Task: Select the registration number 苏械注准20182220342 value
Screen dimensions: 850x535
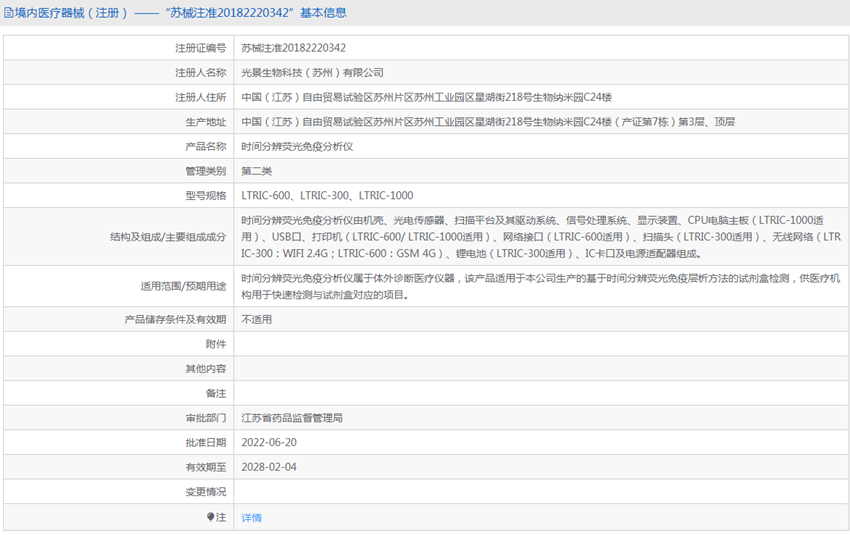Action: (293, 47)
